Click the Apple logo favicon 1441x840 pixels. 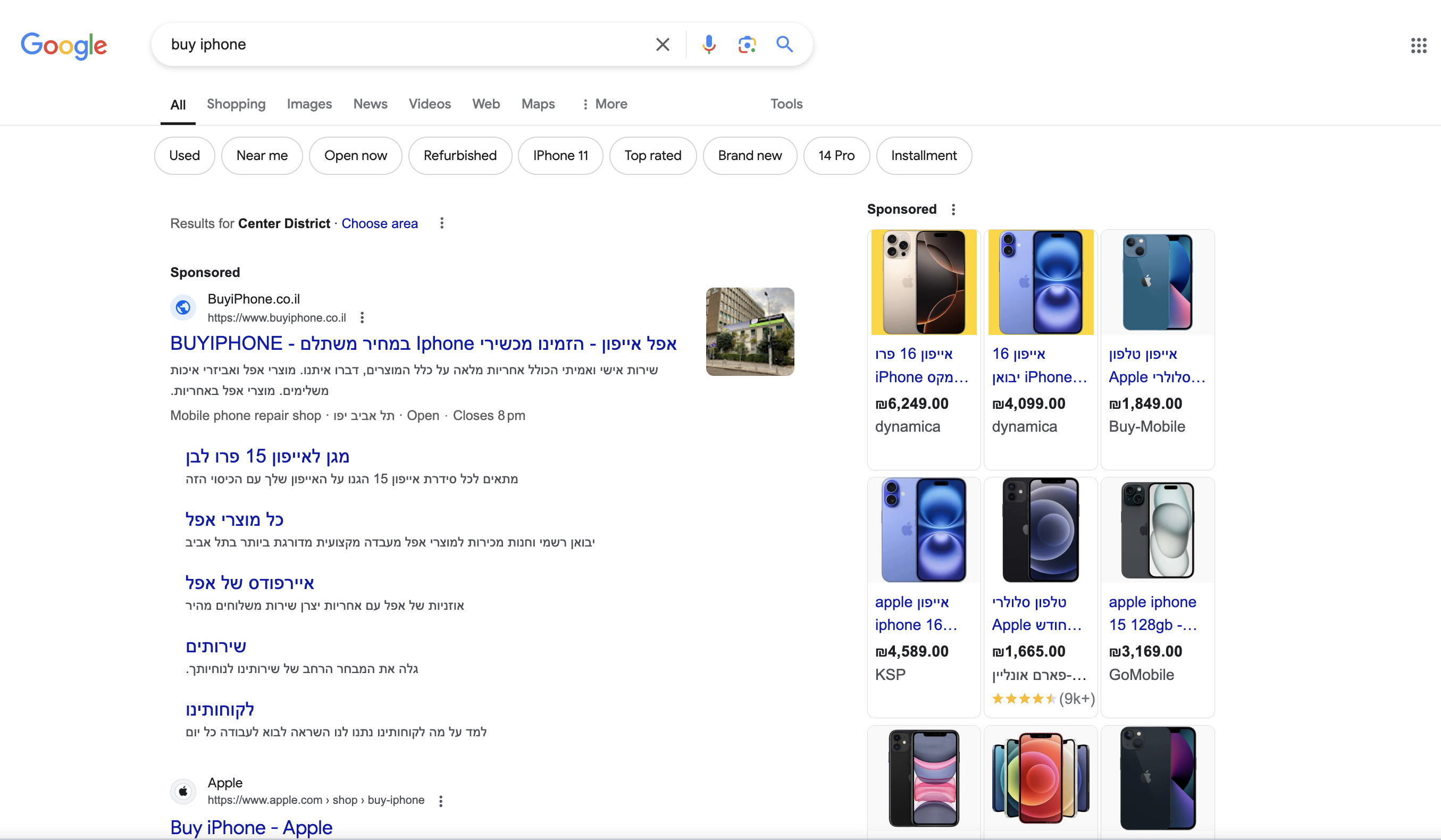(183, 792)
